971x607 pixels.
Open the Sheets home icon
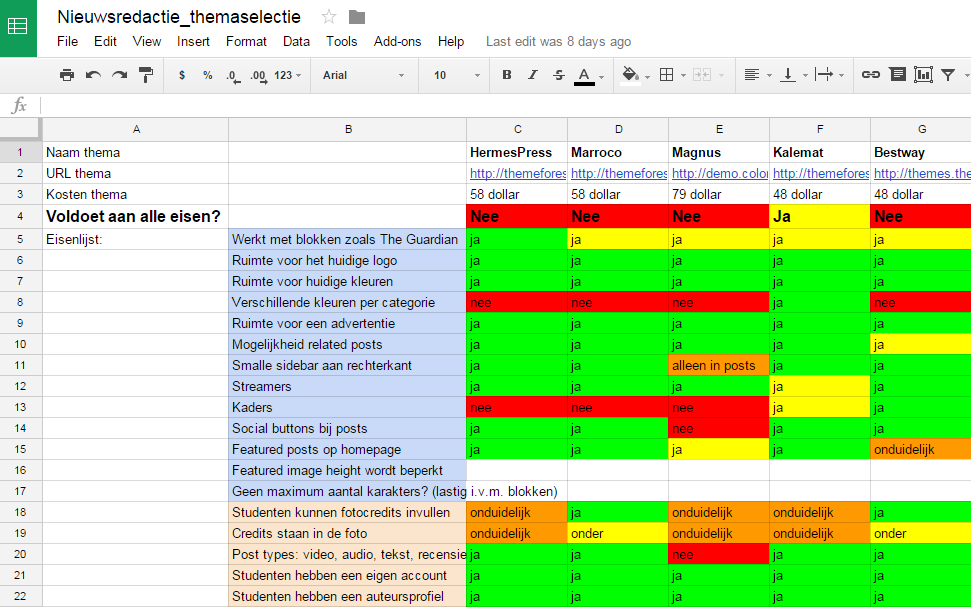(18, 27)
